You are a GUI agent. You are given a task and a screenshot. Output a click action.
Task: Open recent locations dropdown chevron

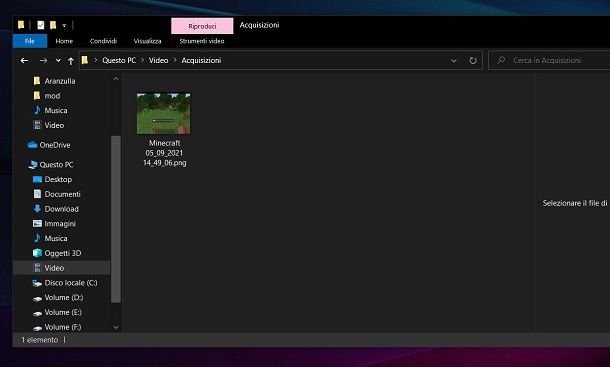[x=58, y=61]
